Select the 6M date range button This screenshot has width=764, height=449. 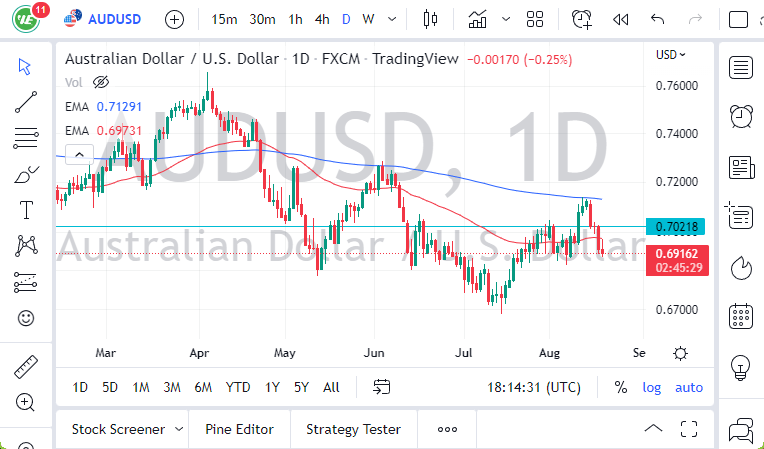(203, 387)
